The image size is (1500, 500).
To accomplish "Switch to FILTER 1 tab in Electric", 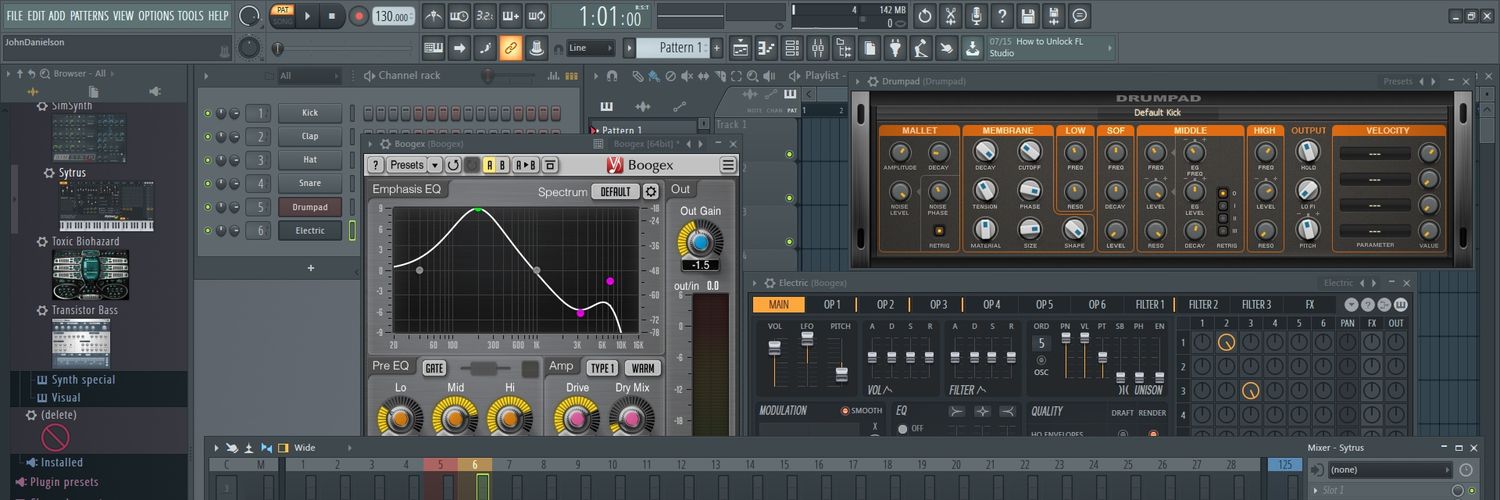I will [x=1150, y=305].
